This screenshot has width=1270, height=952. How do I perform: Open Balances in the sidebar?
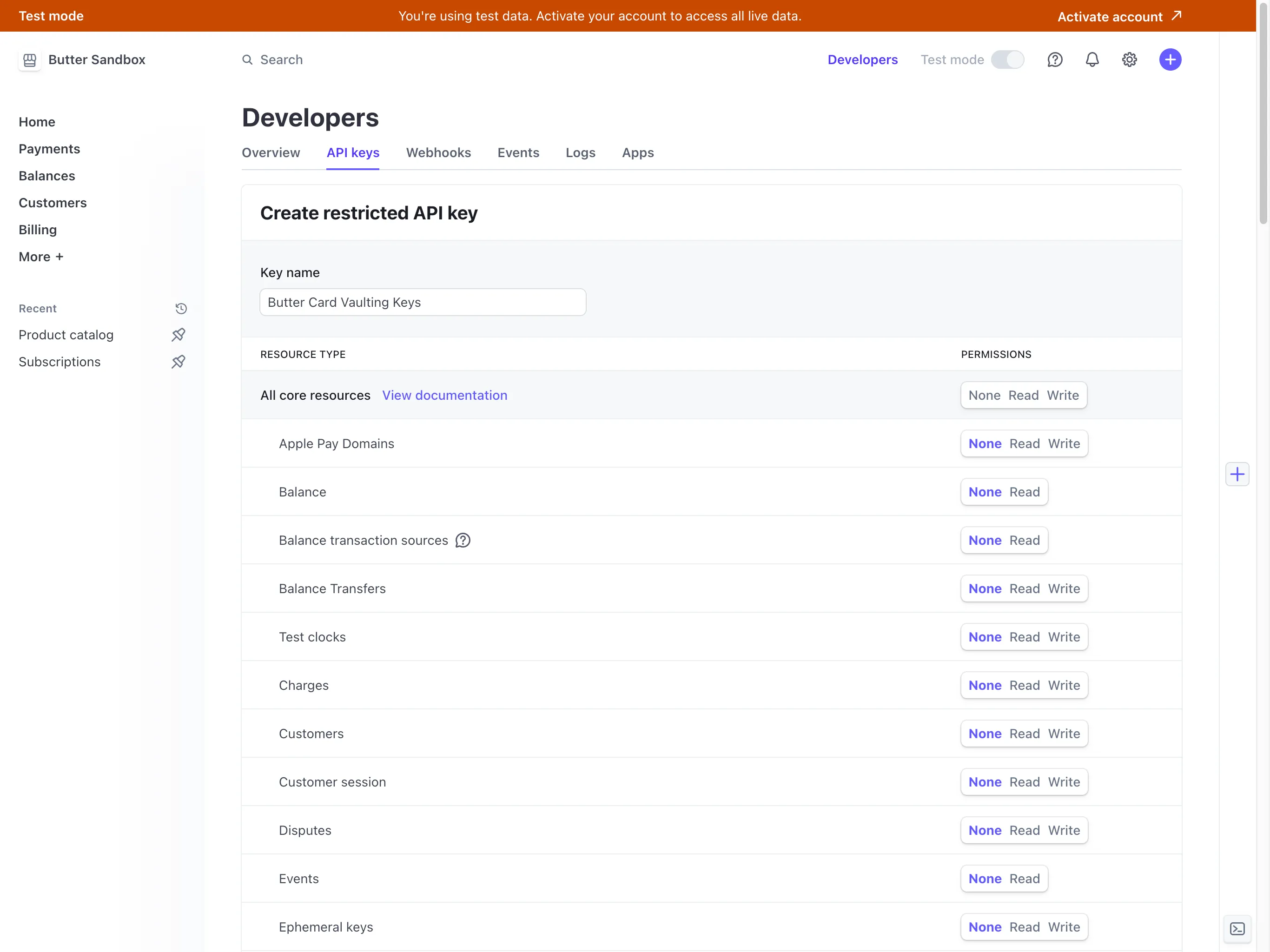click(x=47, y=176)
